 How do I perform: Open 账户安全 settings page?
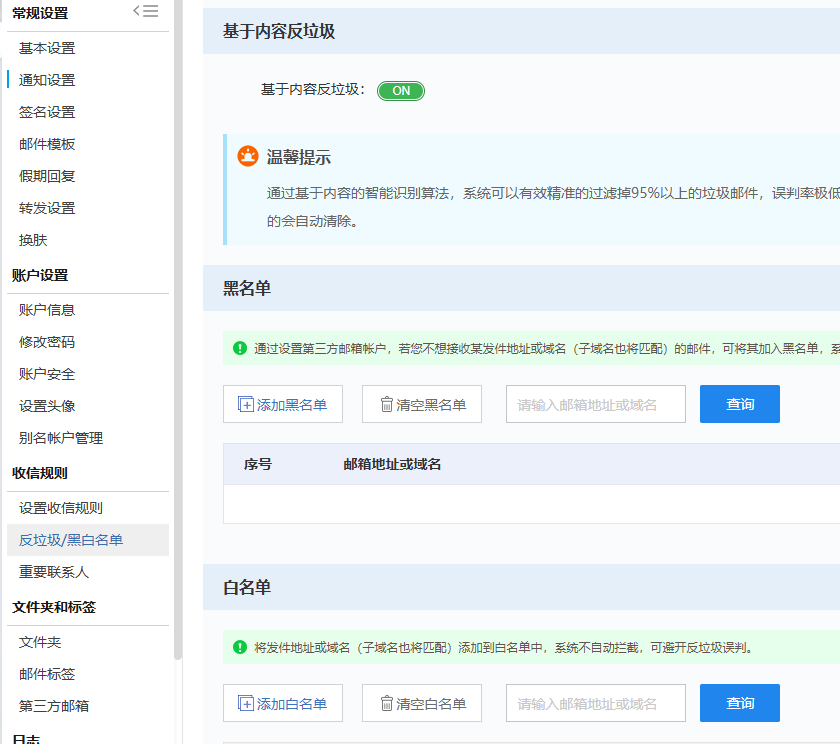(x=47, y=374)
